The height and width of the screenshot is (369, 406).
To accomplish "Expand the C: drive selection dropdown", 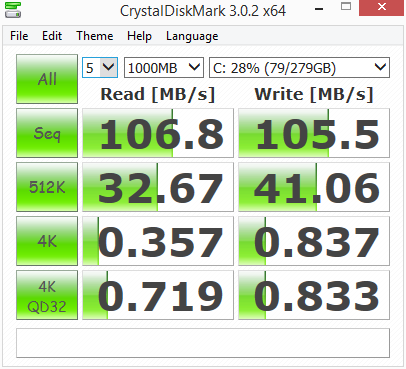I will tap(299, 68).
